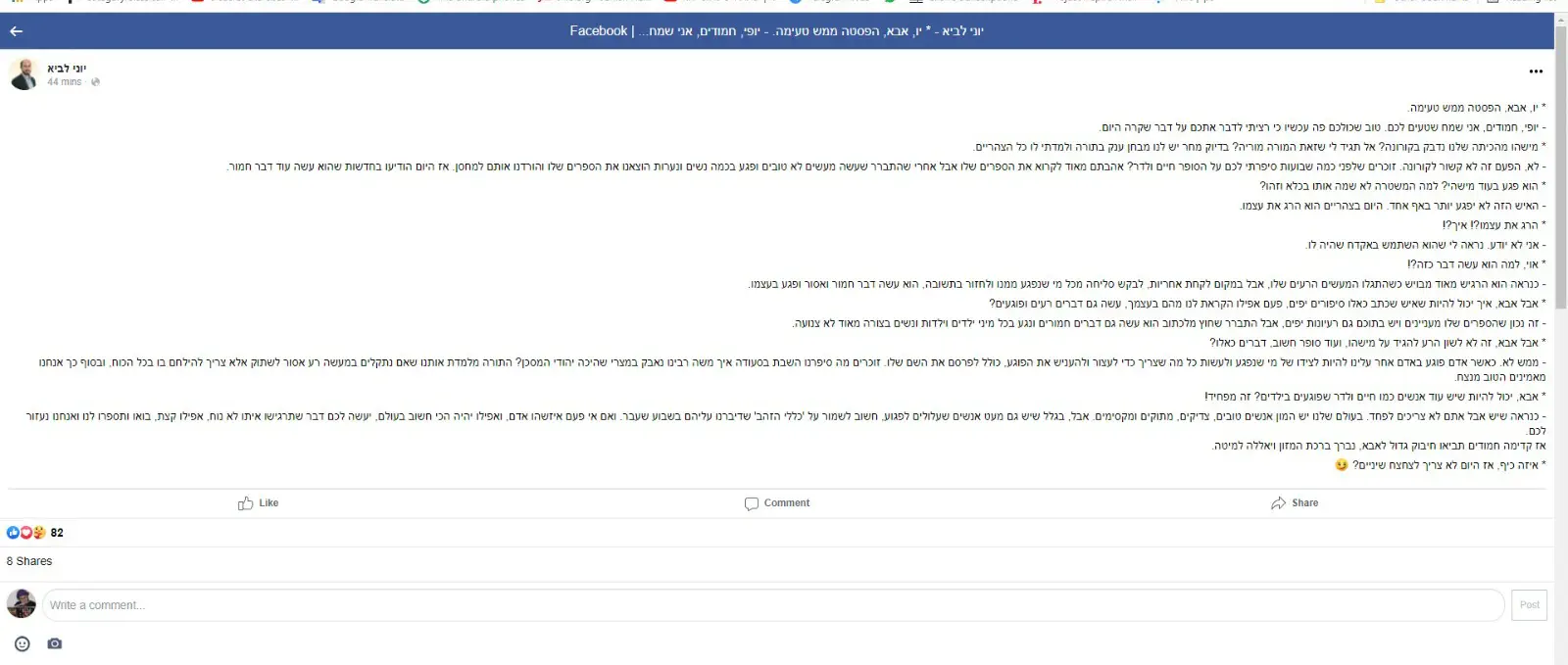Attach a photo using the camera icon

click(x=55, y=643)
